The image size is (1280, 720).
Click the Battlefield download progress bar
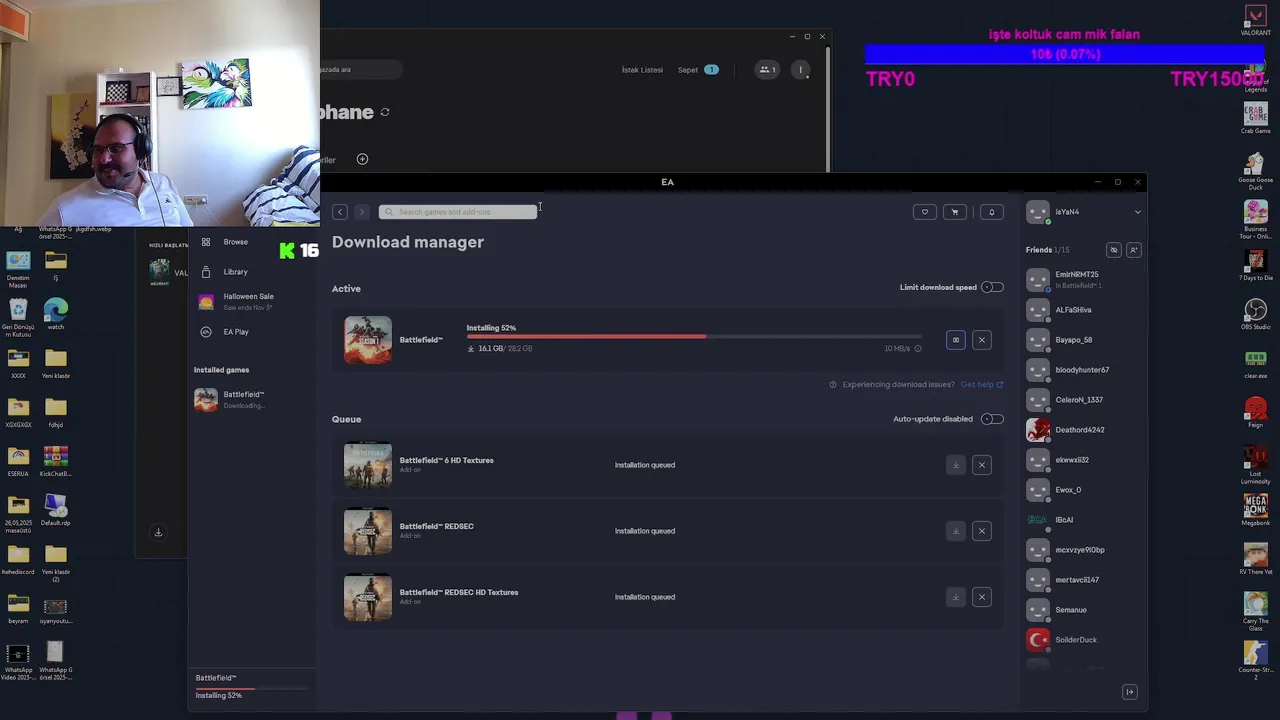pos(693,337)
